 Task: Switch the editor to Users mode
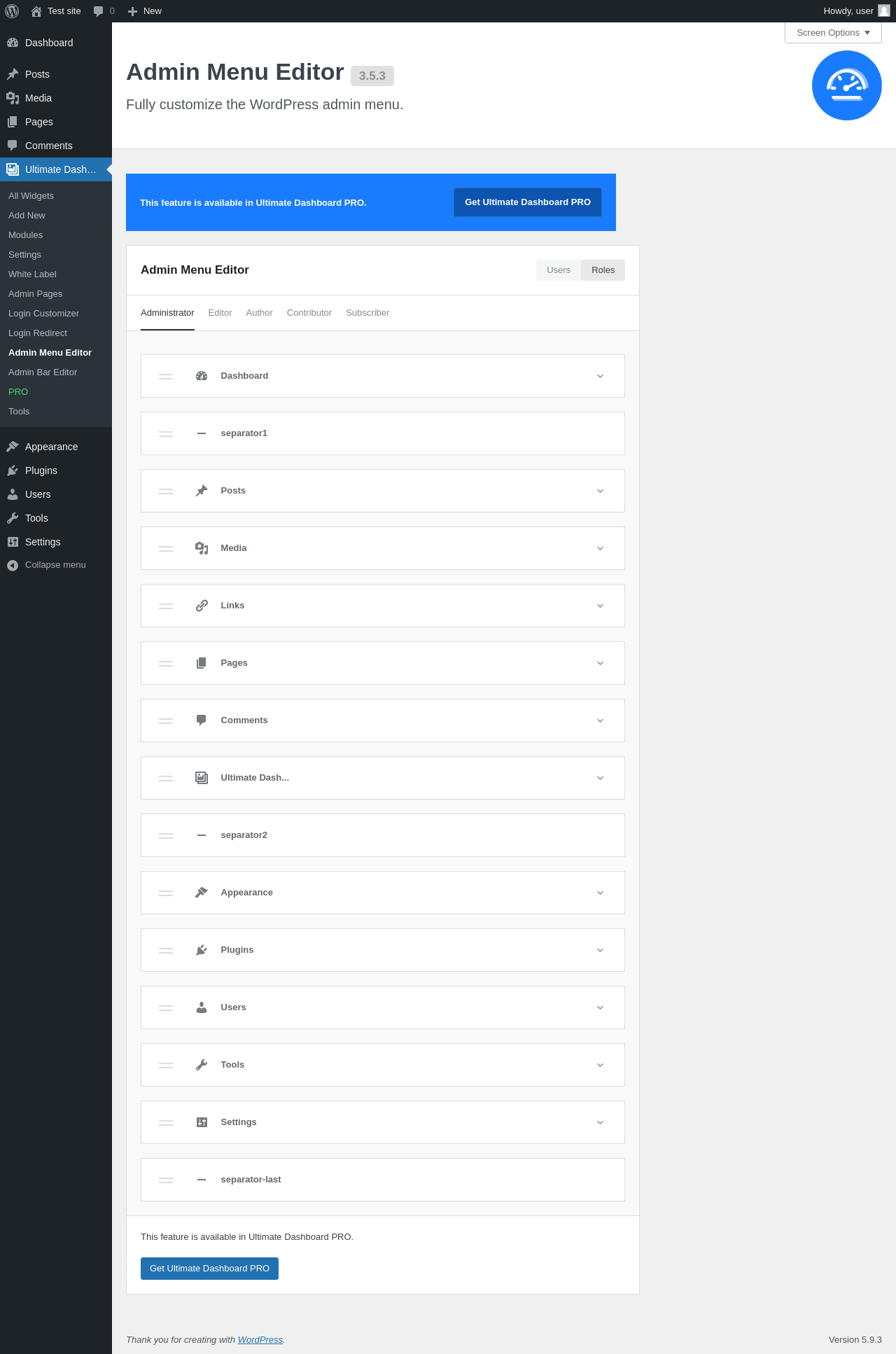click(559, 270)
